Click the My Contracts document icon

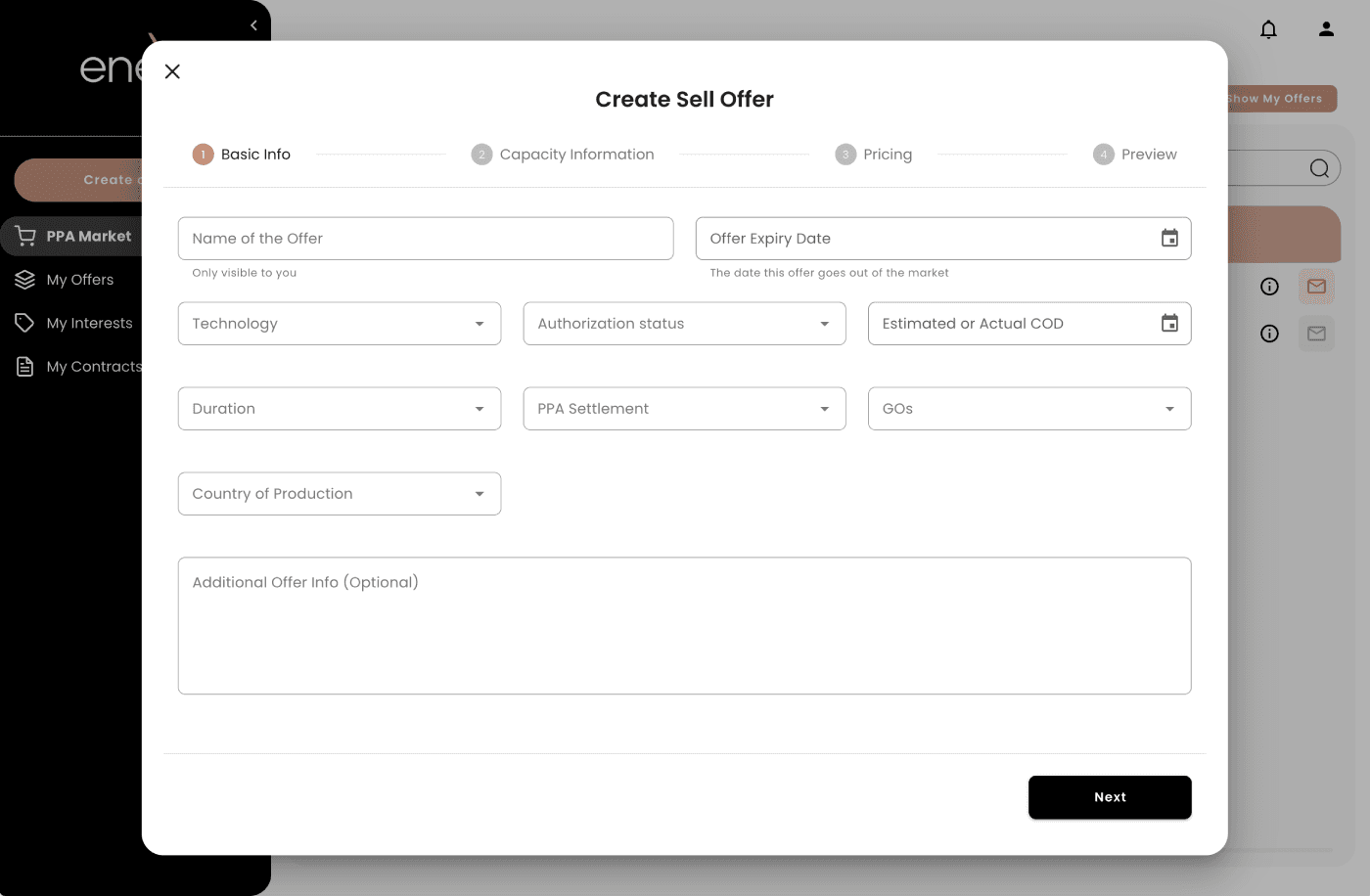coord(25,367)
